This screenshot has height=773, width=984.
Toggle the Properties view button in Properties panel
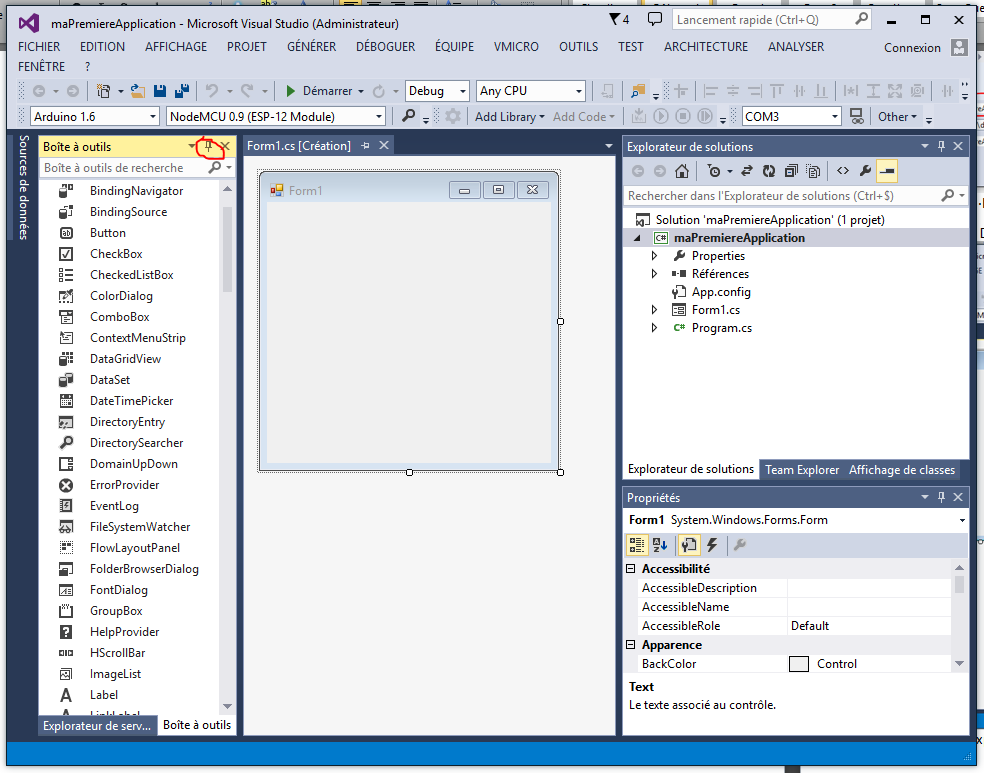[x=688, y=545]
